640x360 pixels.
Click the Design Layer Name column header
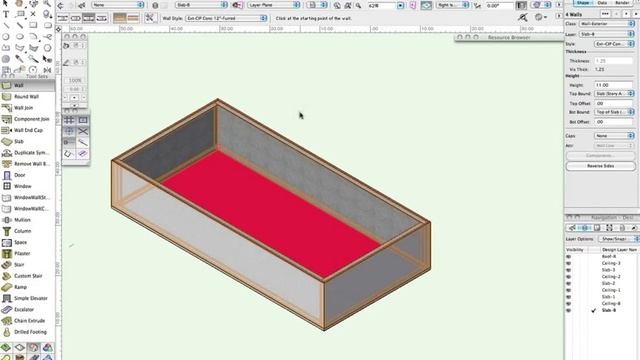click(x=619, y=249)
